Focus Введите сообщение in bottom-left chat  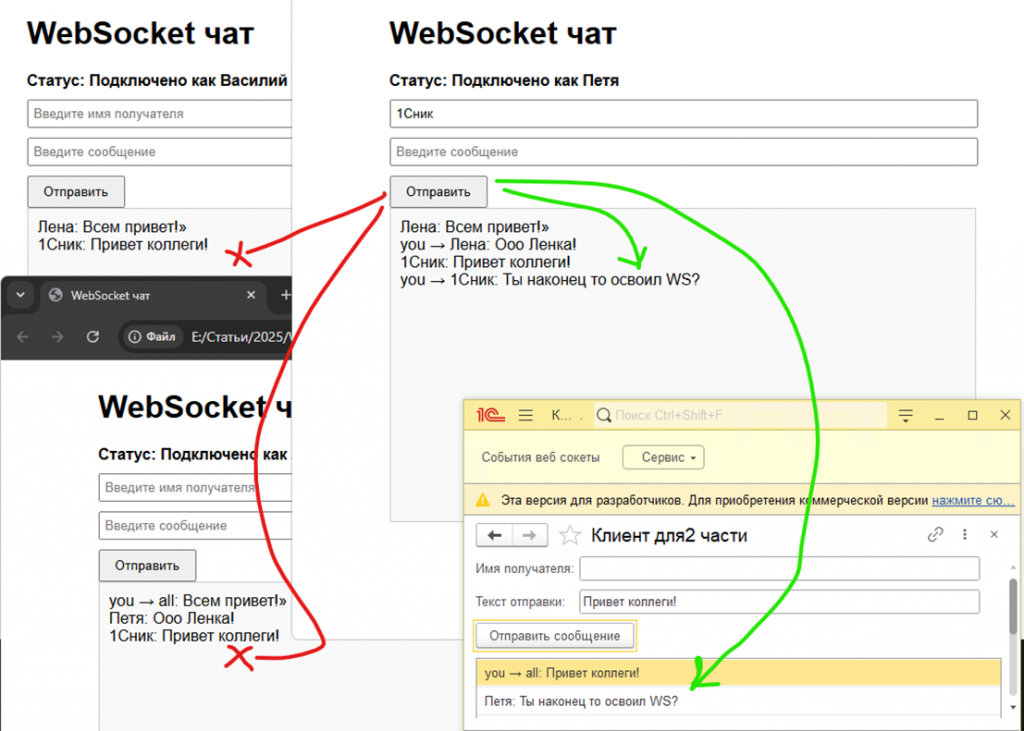pos(195,525)
